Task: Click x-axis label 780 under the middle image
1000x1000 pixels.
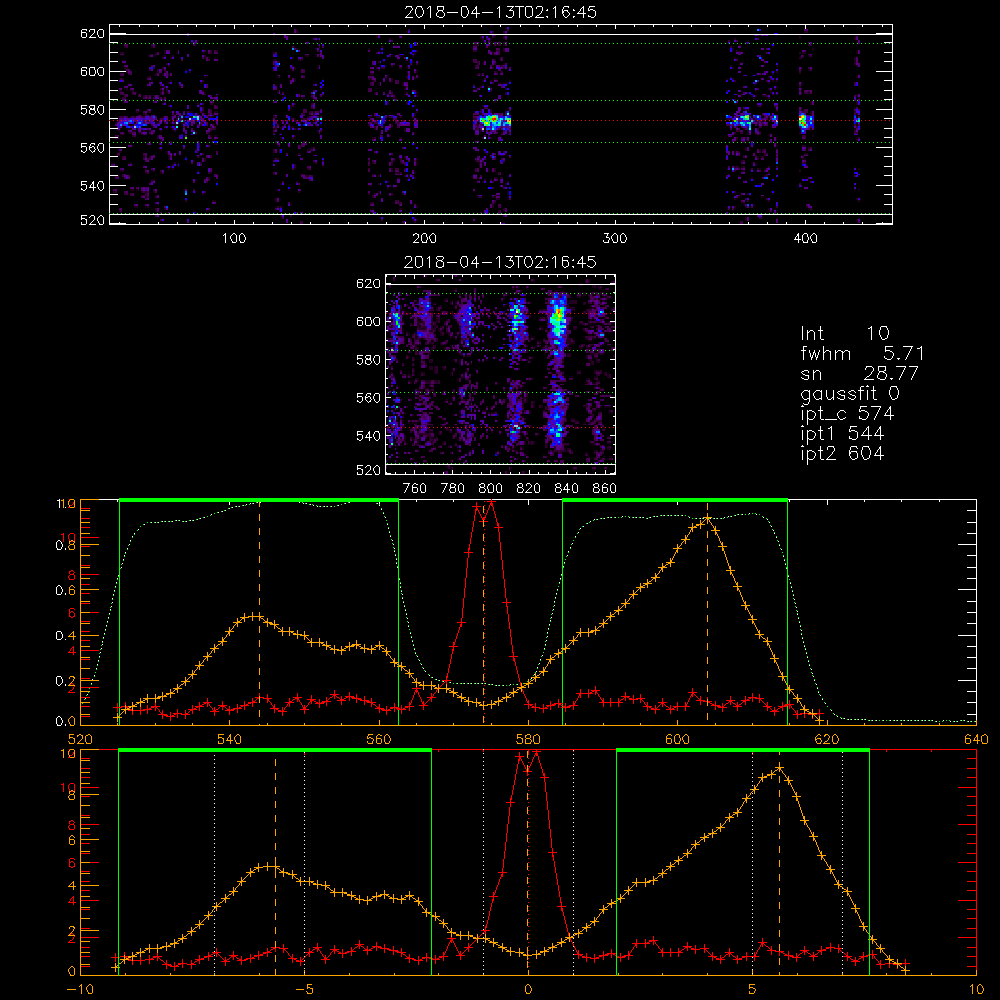Action: [453, 489]
